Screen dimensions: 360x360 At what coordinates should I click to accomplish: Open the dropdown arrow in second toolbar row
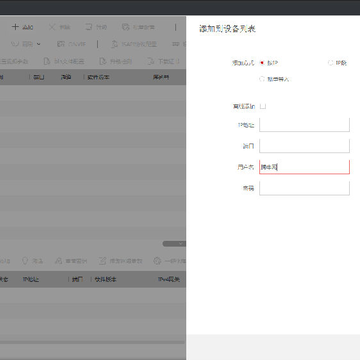coord(39,44)
